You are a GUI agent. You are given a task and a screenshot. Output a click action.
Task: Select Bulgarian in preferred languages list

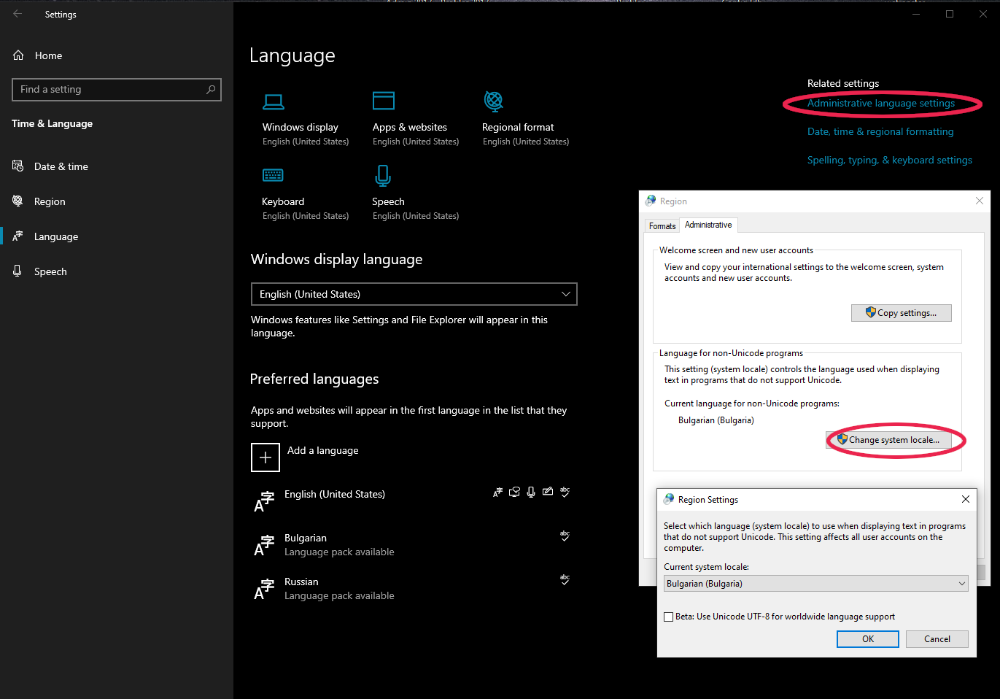pyautogui.click(x=305, y=538)
